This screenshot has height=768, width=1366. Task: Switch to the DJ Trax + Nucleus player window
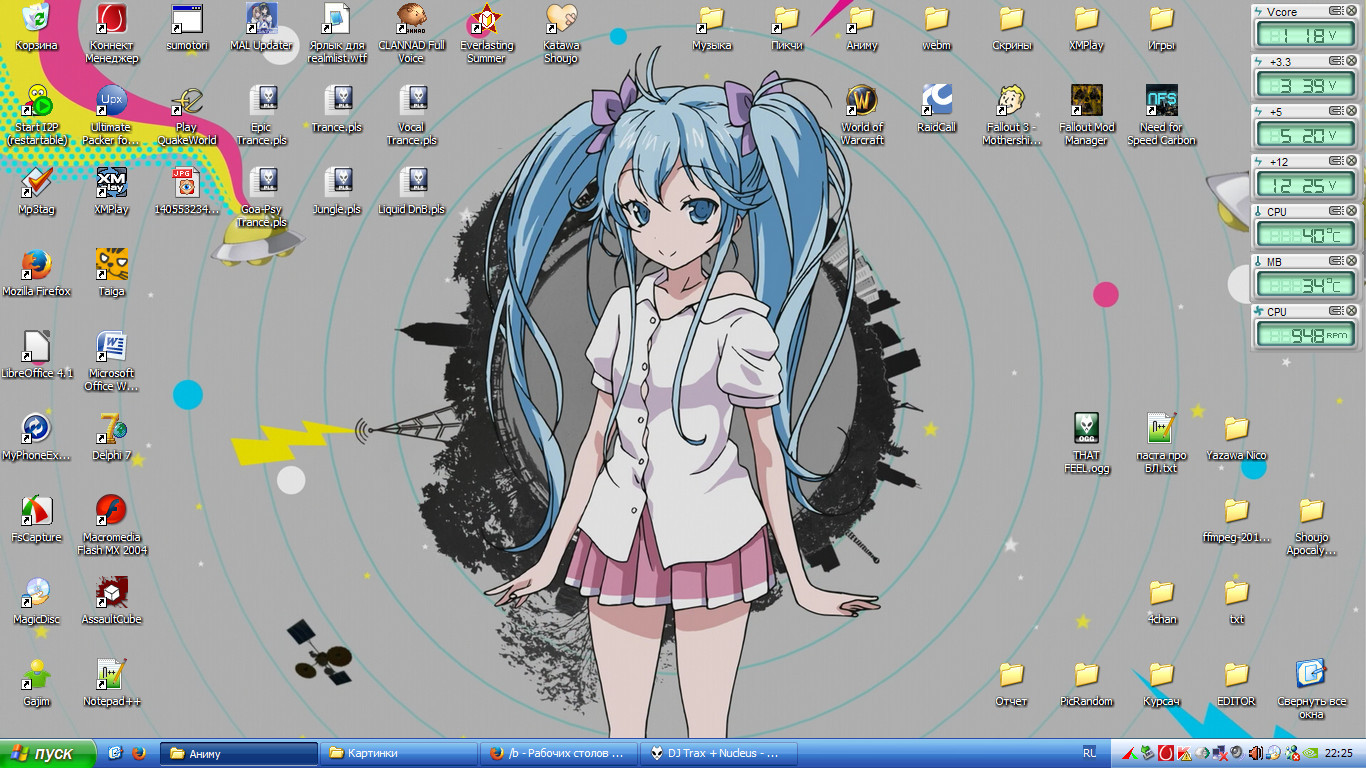pyautogui.click(x=717, y=753)
